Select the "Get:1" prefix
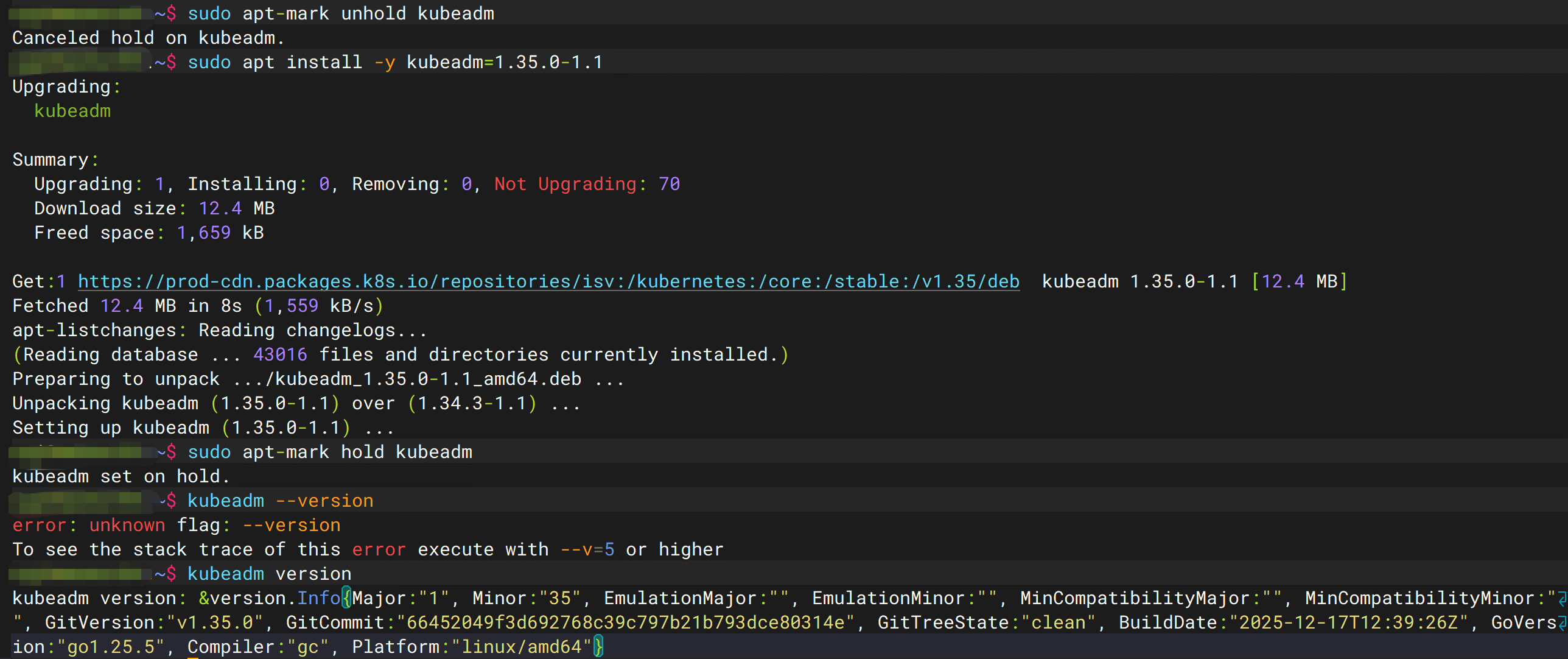1568x659 pixels. point(39,281)
